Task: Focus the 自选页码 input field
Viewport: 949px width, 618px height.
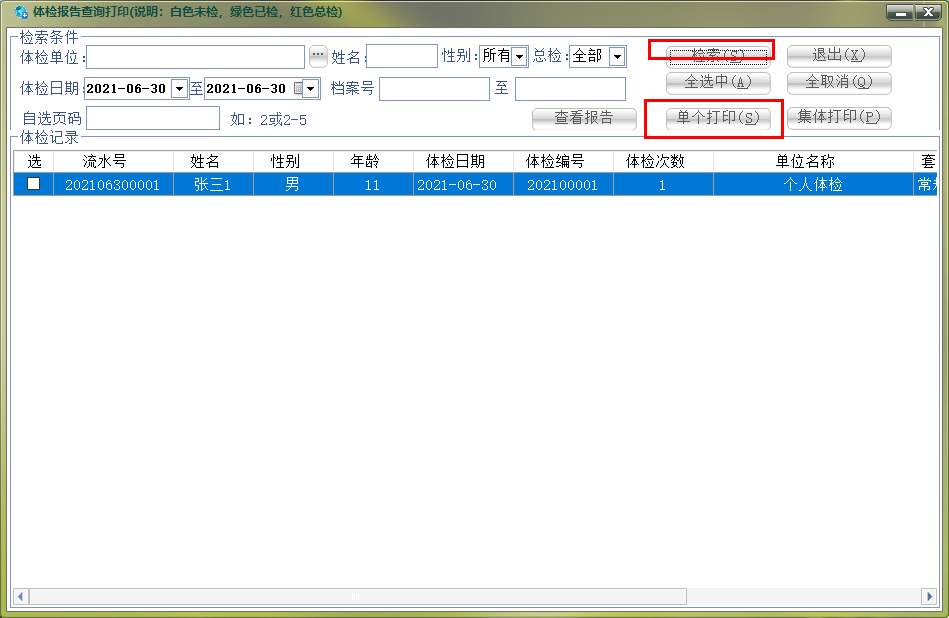Action: click(x=153, y=118)
